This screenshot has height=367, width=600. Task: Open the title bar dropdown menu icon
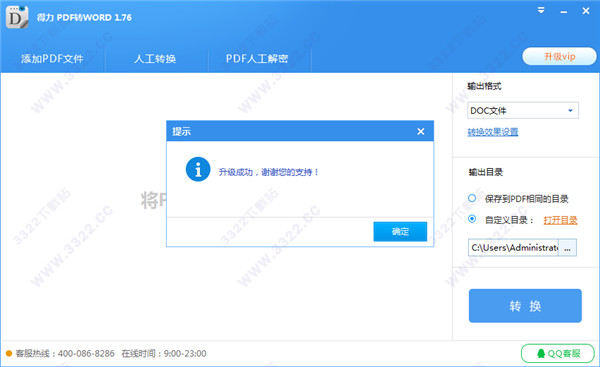coord(541,10)
